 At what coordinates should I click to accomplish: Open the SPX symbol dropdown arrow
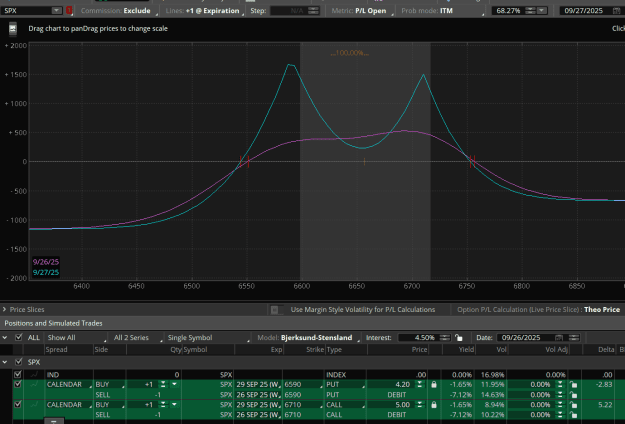click(57, 11)
